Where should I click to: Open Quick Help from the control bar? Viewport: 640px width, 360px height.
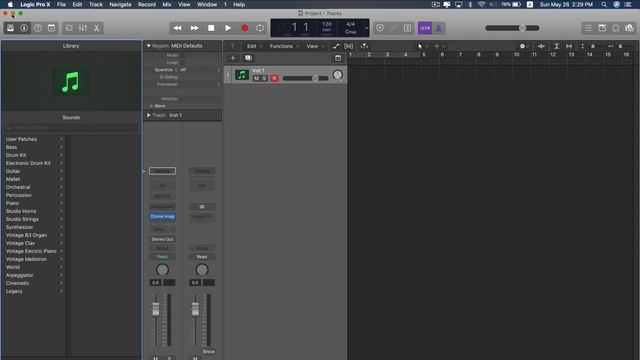point(38,28)
